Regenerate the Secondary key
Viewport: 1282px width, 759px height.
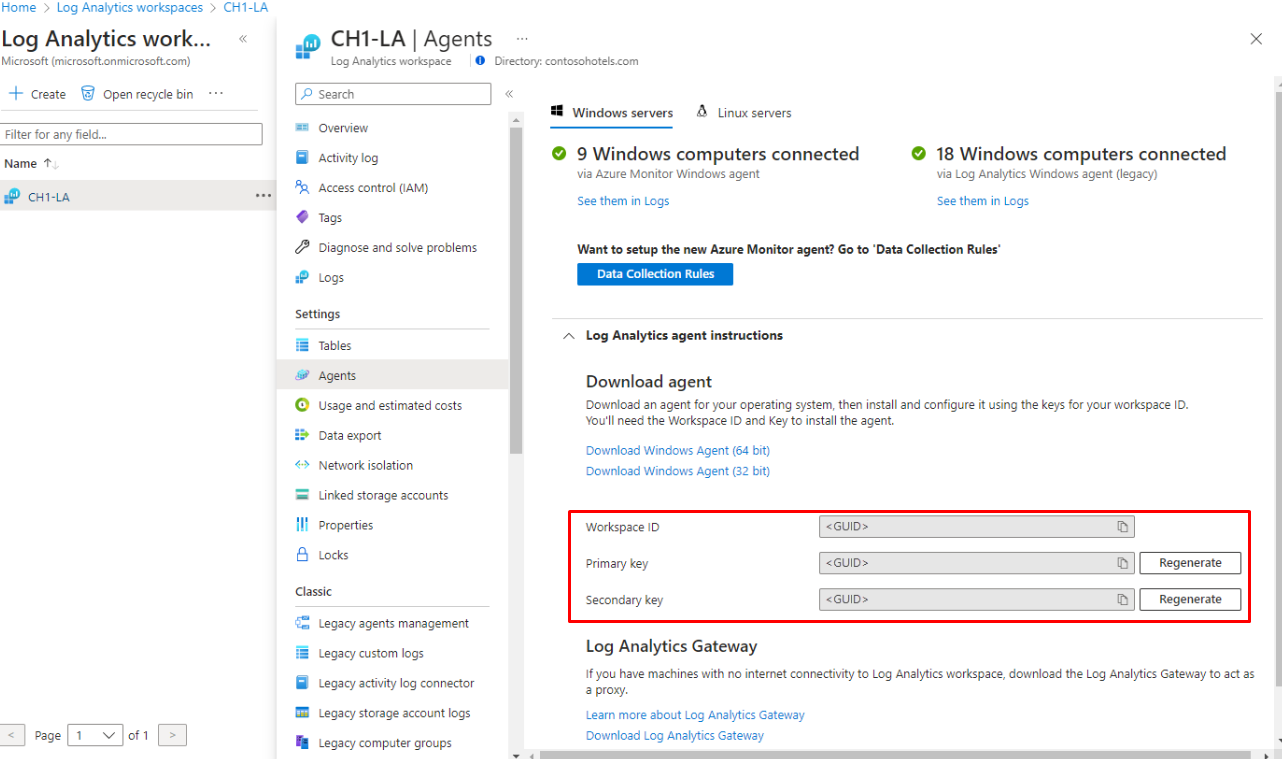1189,598
